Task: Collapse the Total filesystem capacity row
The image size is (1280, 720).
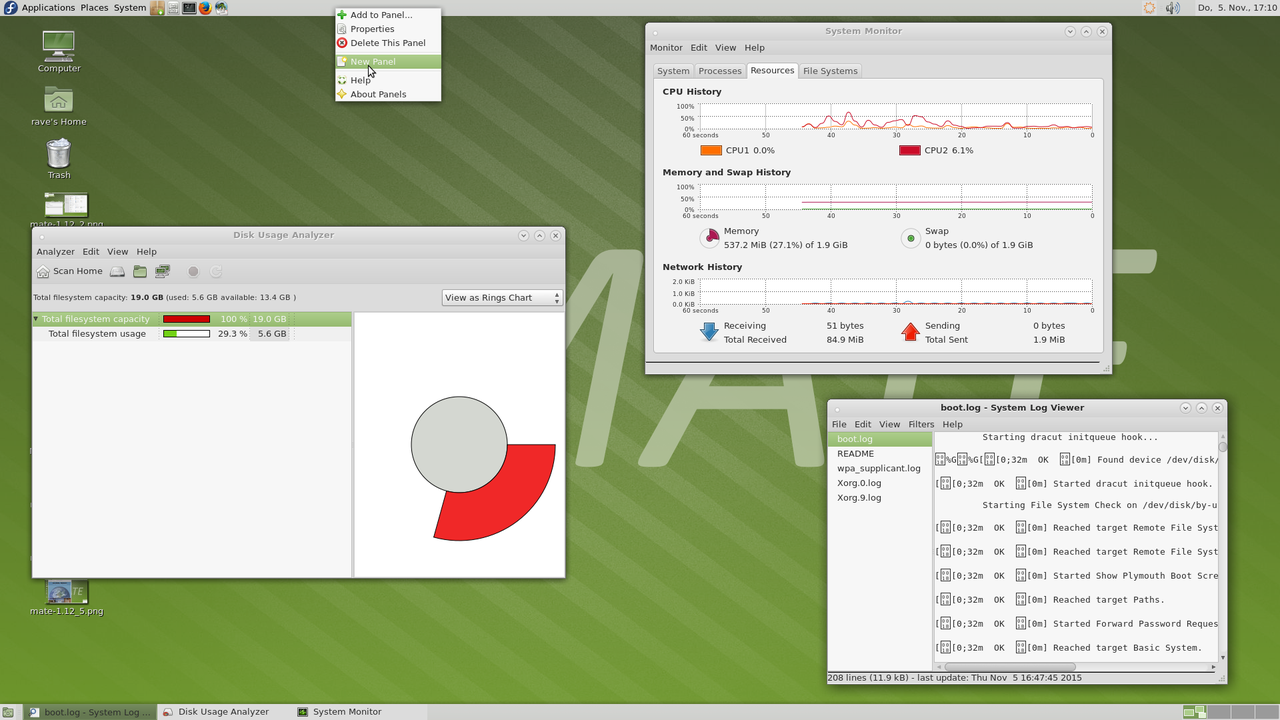Action: click(x=37, y=319)
